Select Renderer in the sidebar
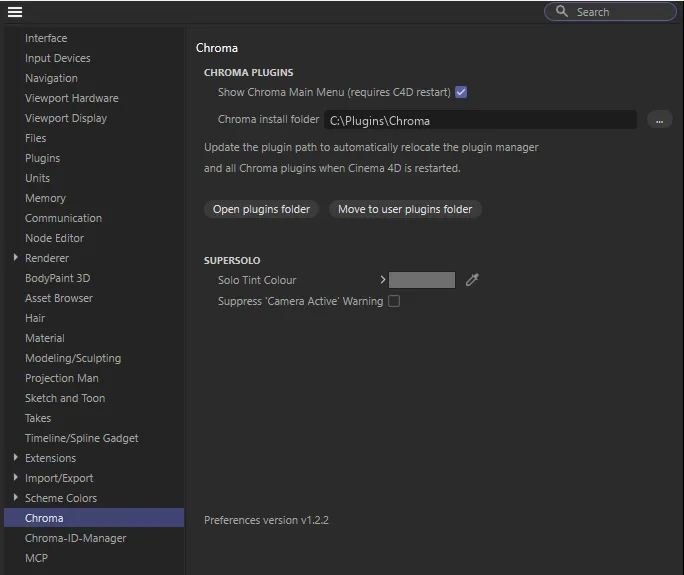 (47, 258)
